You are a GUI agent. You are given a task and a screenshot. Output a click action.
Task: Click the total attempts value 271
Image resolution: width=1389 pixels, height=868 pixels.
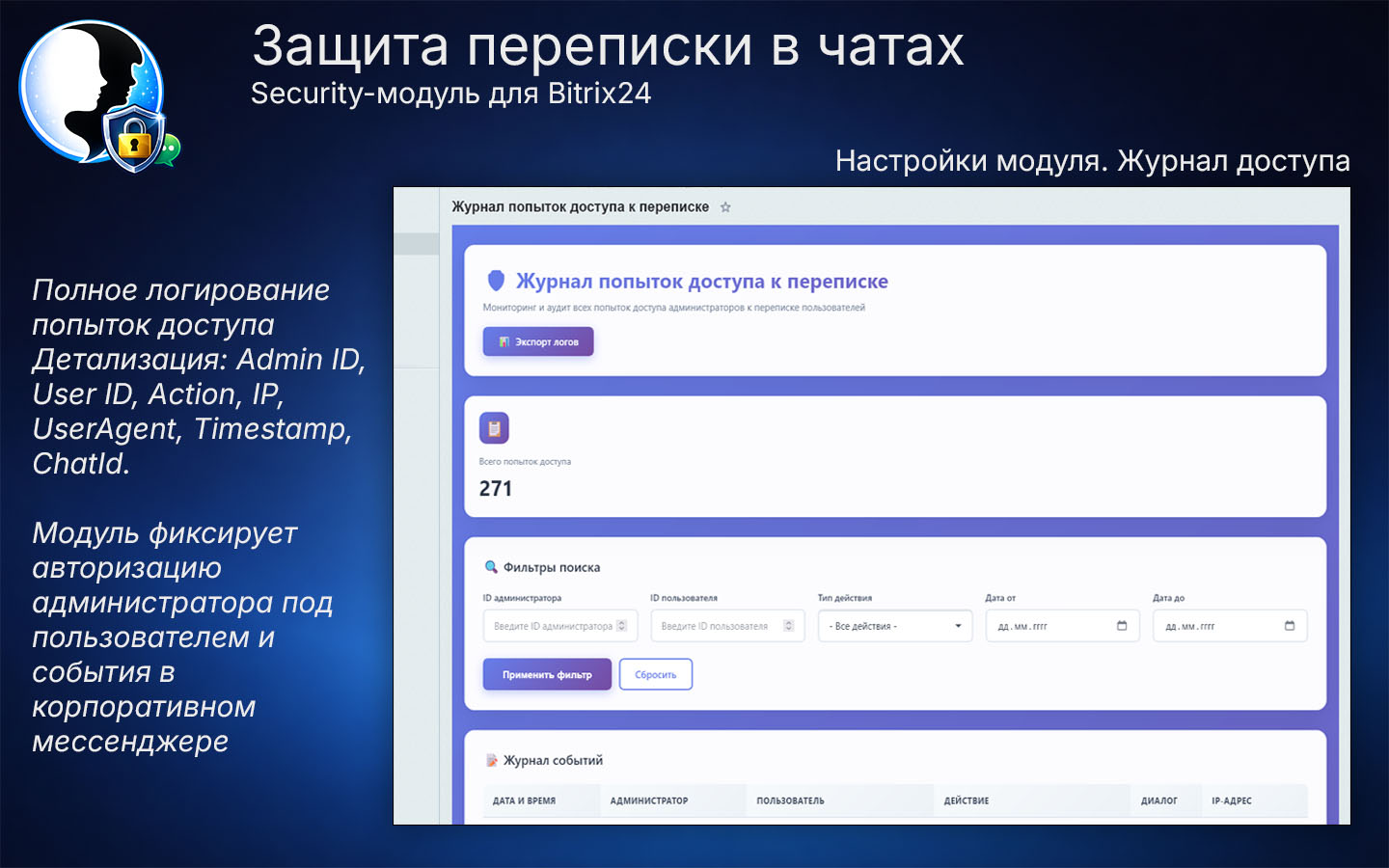tap(497, 488)
